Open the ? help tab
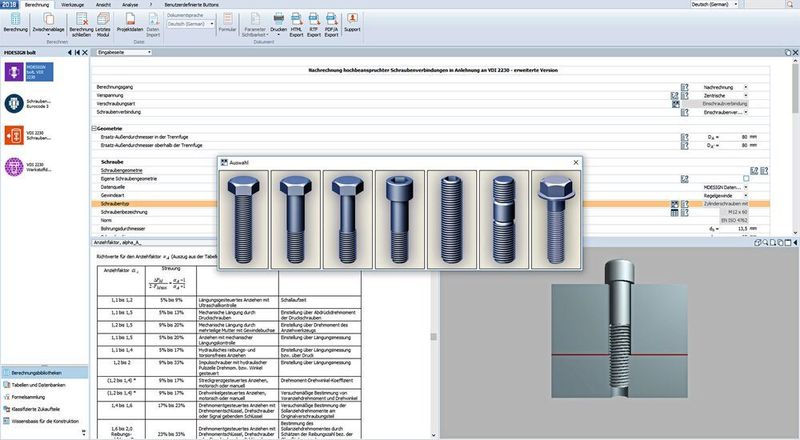800x440 pixels. (x=151, y=5)
